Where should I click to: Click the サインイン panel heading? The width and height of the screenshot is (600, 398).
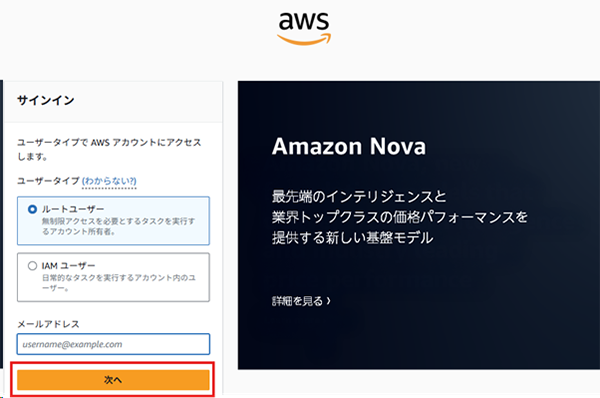[46, 100]
